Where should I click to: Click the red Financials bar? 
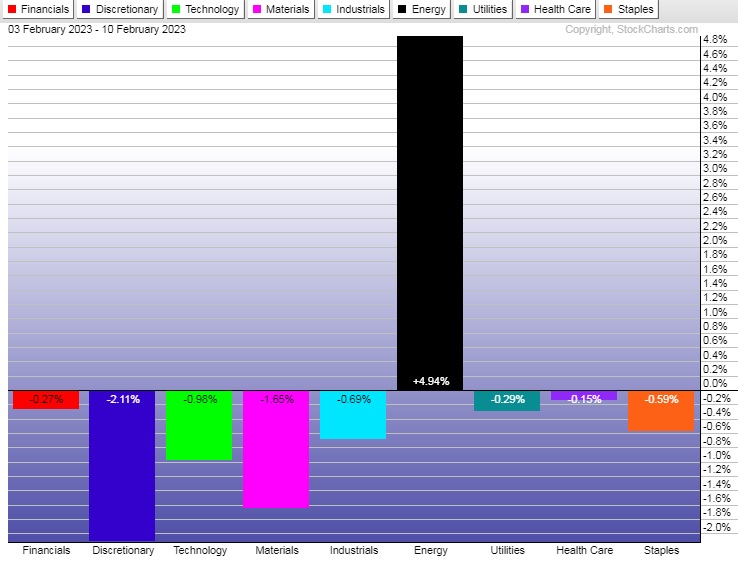(46, 400)
